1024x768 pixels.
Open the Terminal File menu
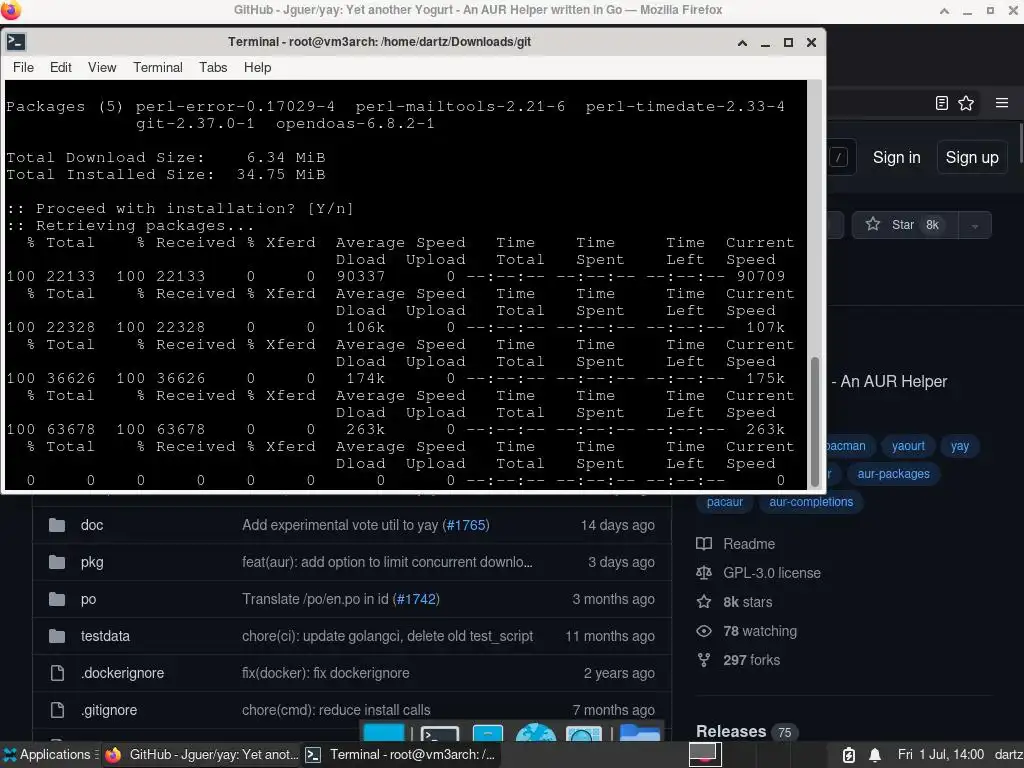pos(23,67)
